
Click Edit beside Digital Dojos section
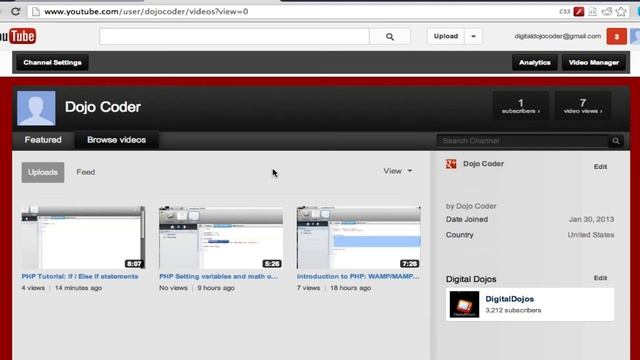(600, 278)
